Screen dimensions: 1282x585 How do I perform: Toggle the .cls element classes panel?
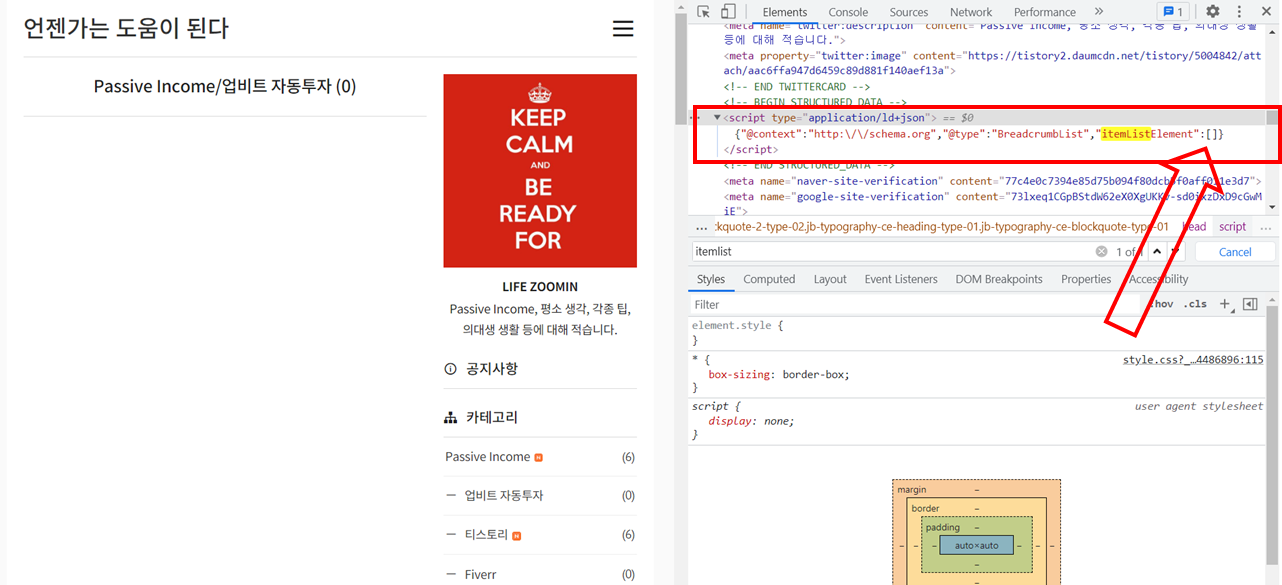[x=1195, y=304]
